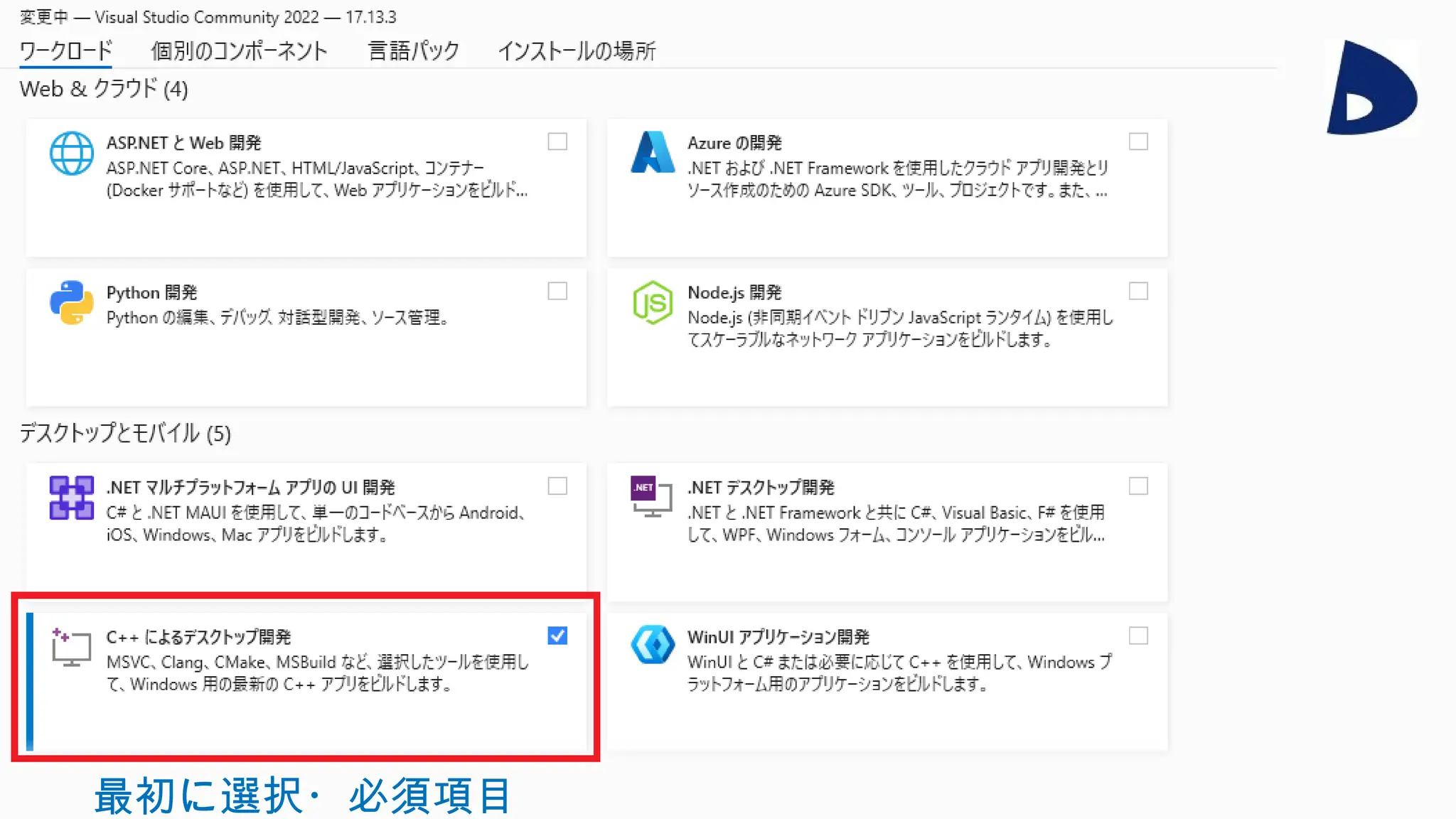Viewport: 1456px width, 819px height.
Task: Click the C++ desktop development icon
Action: (71, 647)
